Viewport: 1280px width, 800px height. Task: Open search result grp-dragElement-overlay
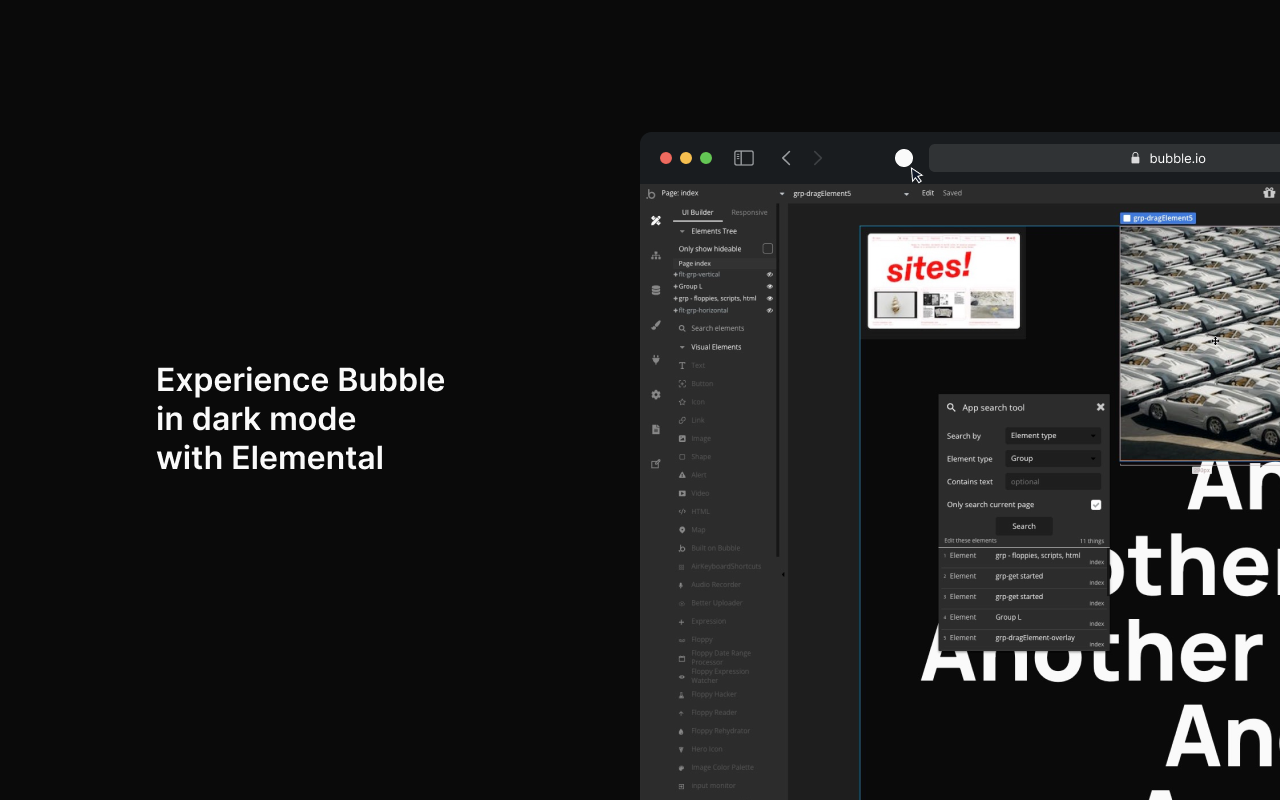[x=1024, y=640]
